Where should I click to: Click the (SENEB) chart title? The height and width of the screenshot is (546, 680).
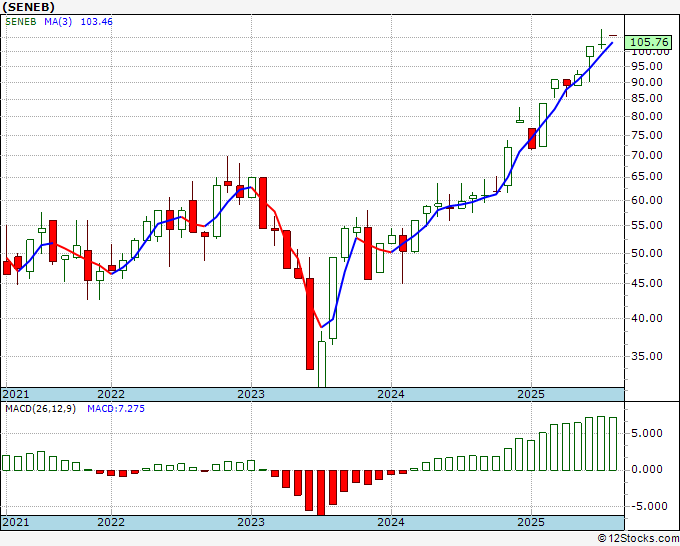point(28,7)
